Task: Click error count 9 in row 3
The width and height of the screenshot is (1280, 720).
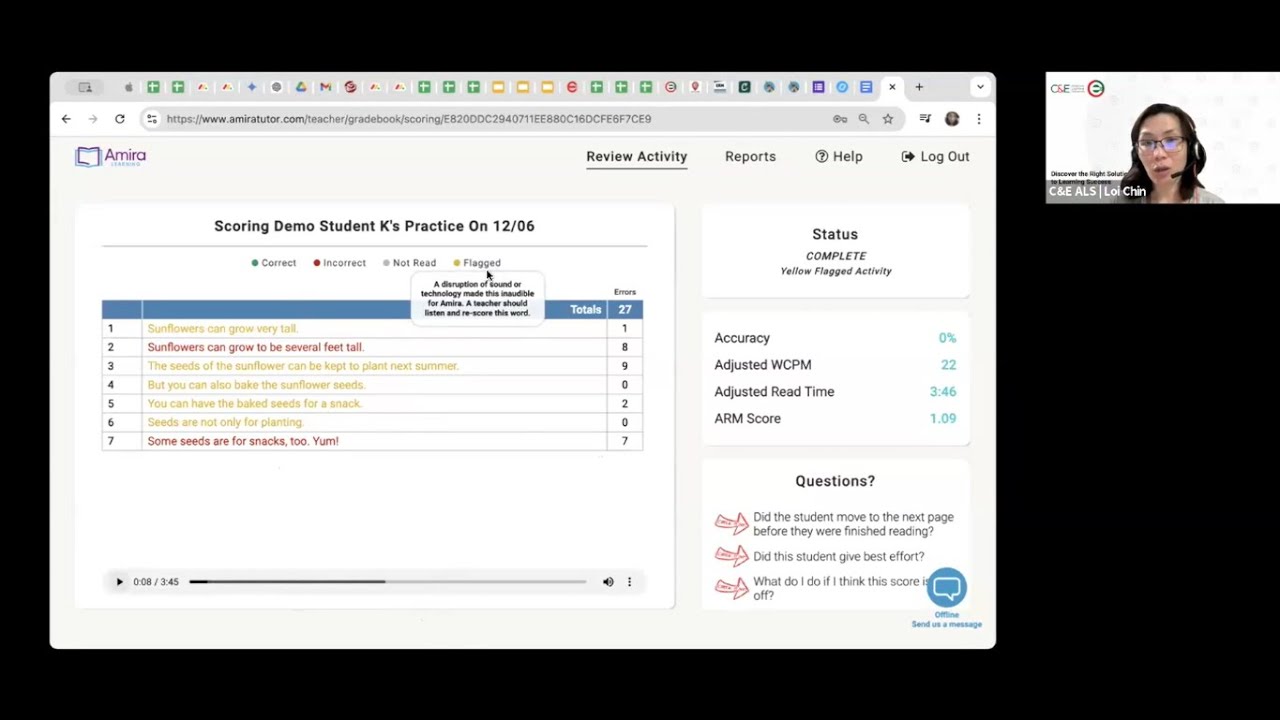Action: (x=624, y=366)
